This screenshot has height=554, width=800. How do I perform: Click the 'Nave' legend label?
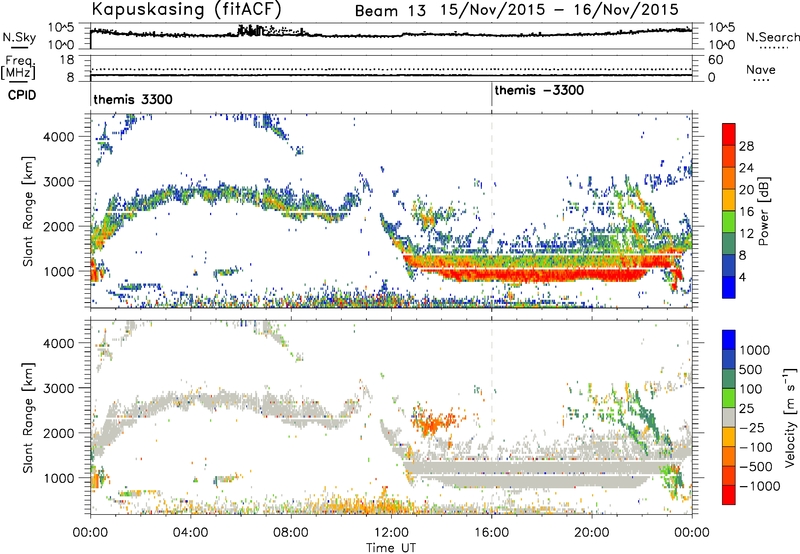click(x=760, y=69)
